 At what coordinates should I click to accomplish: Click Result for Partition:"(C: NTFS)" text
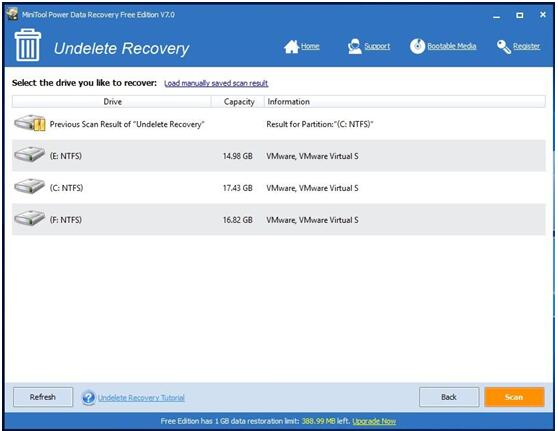[320, 124]
